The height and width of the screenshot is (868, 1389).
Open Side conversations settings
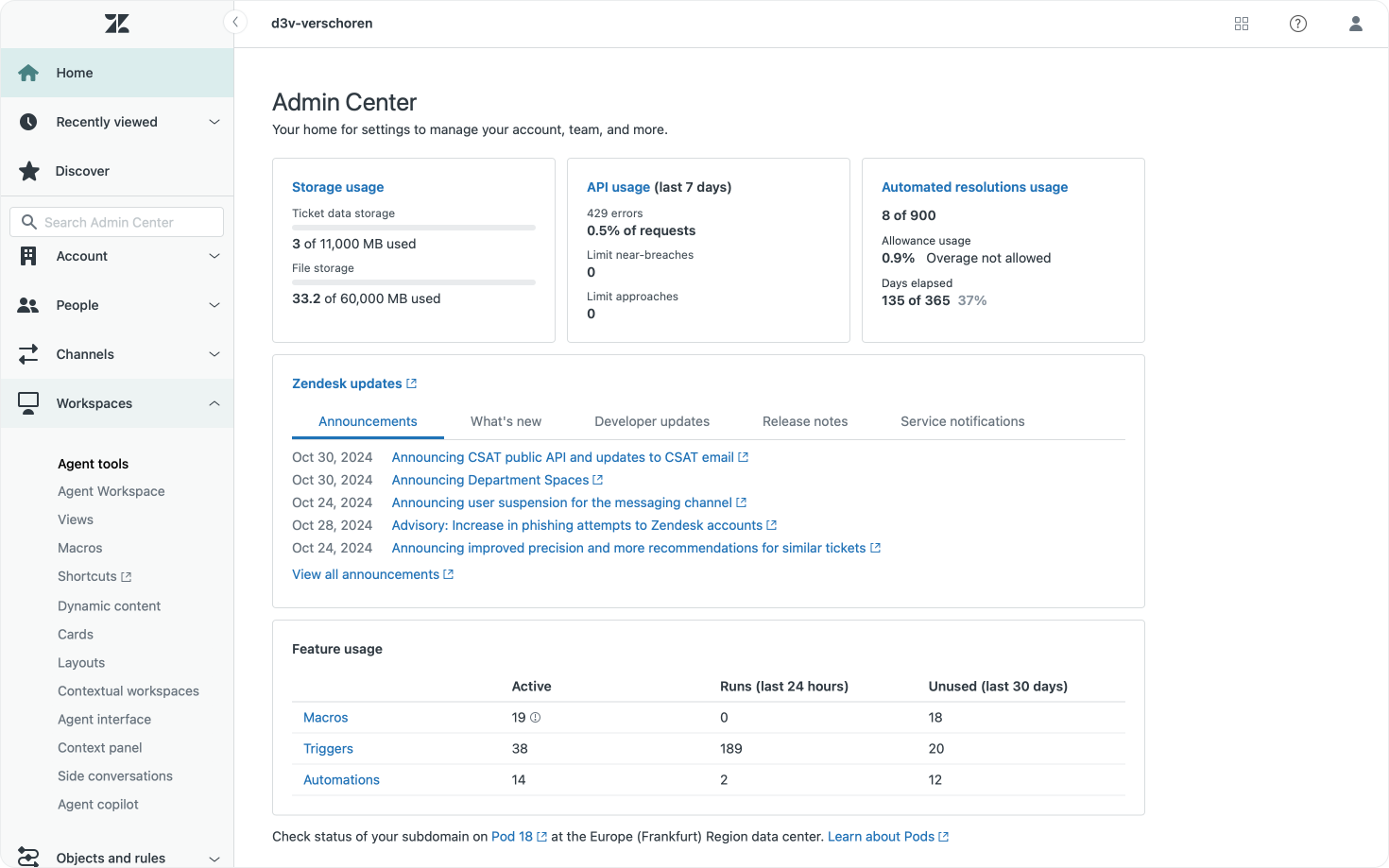(x=115, y=776)
